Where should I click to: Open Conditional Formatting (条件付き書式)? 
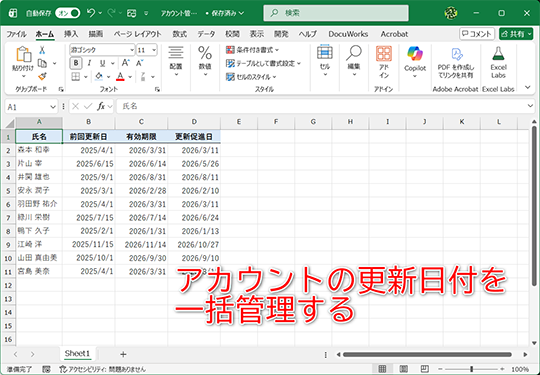pyautogui.click(x=252, y=50)
